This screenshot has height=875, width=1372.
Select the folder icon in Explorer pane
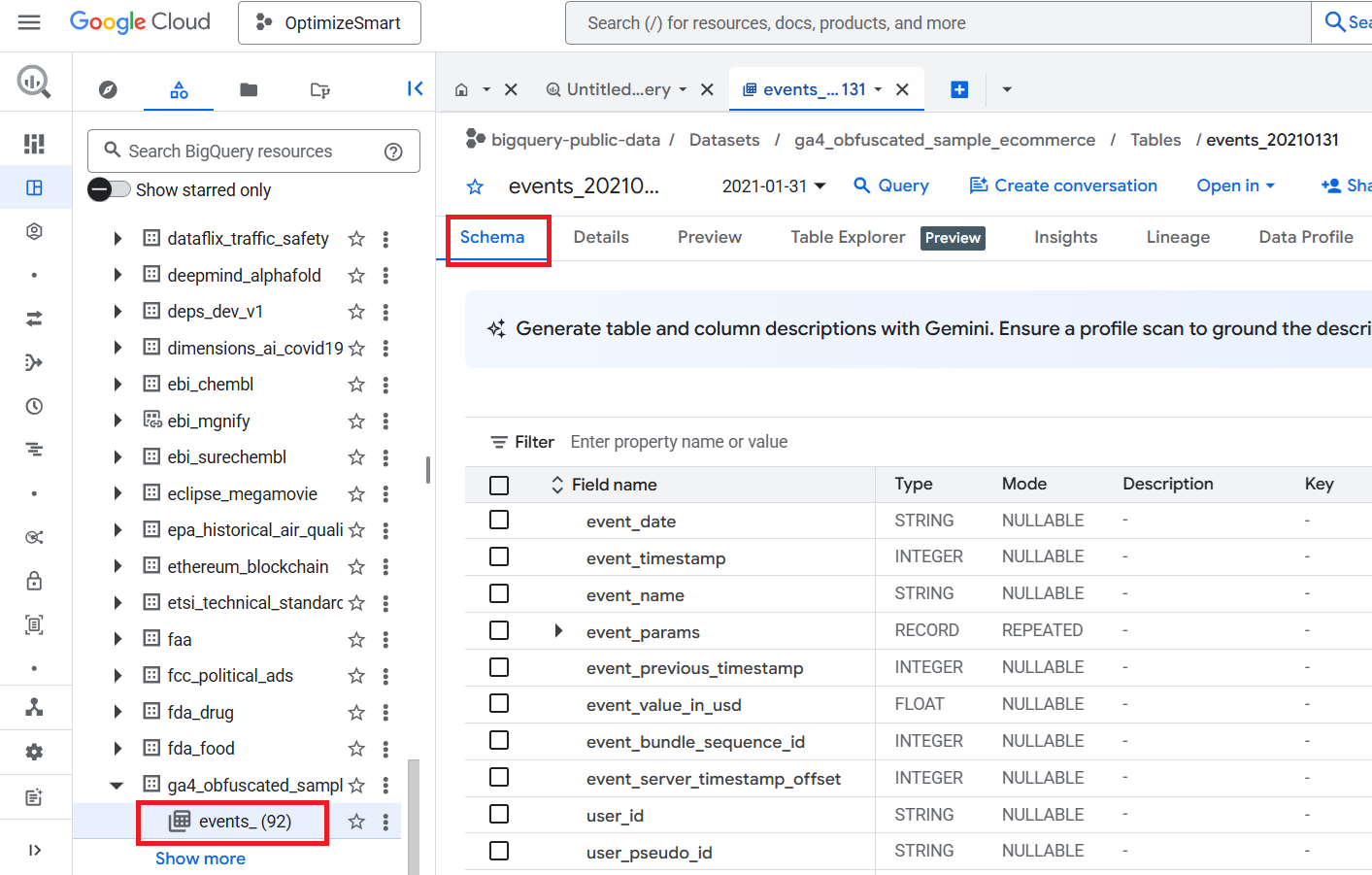click(x=249, y=90)
